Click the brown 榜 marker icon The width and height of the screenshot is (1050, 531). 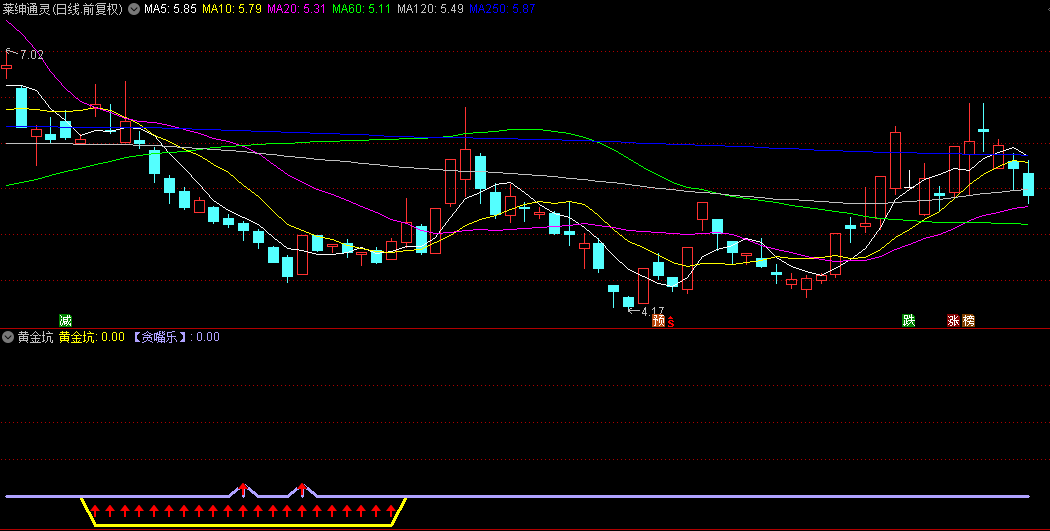coord(968,321)
